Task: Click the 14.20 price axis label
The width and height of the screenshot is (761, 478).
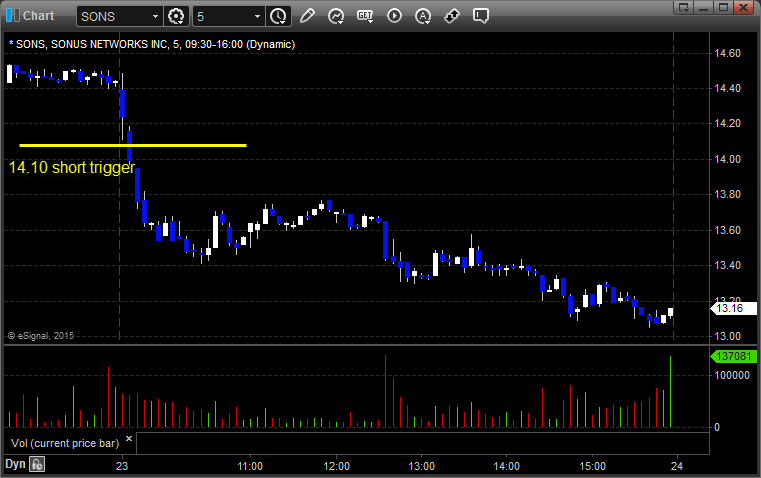Action: (x=728, y=123)
